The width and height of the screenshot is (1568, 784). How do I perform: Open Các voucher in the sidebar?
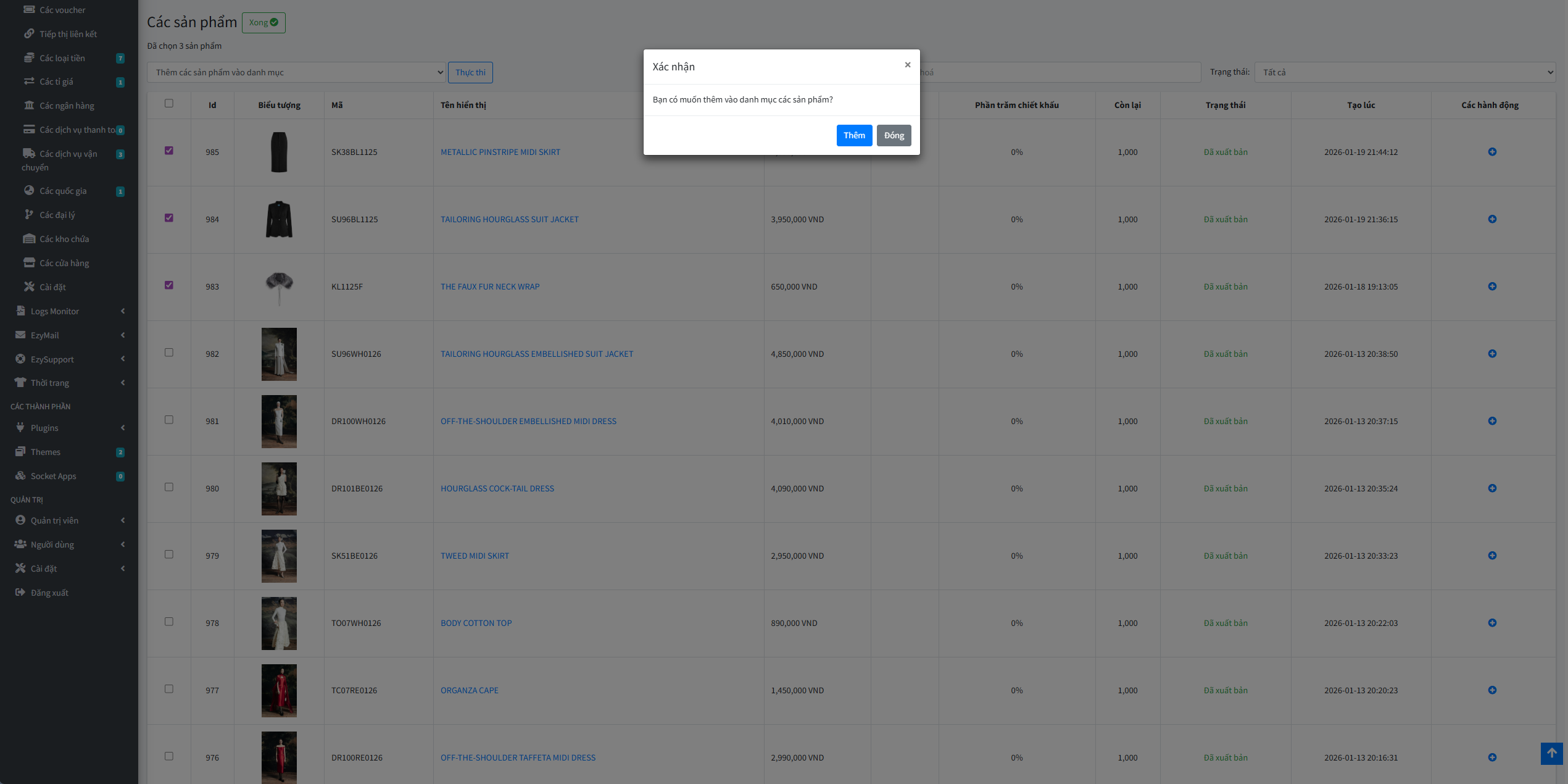(x=62, y=10)
